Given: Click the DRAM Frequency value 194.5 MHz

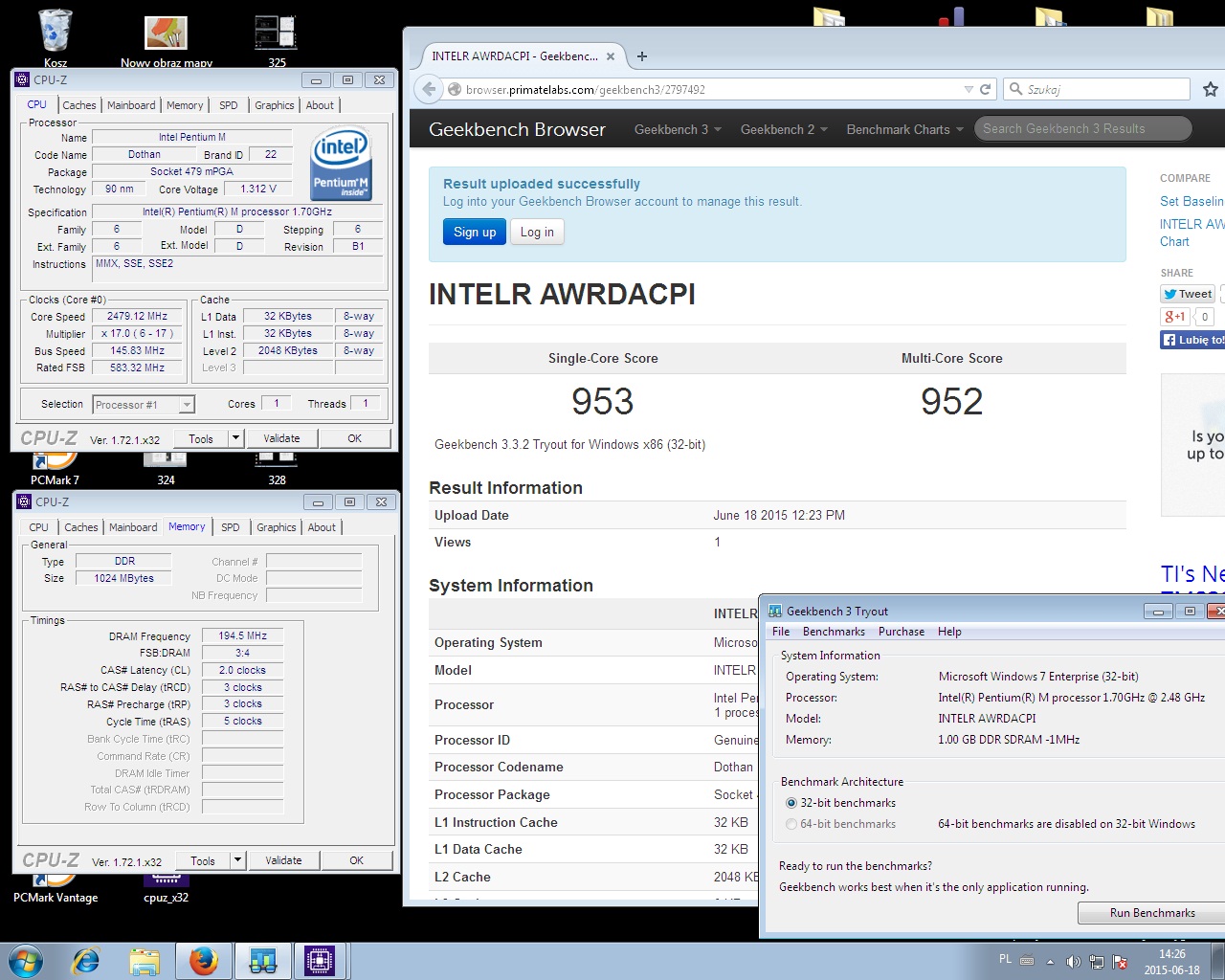Looking at the screenshot, I should click(x=243, y=635).
